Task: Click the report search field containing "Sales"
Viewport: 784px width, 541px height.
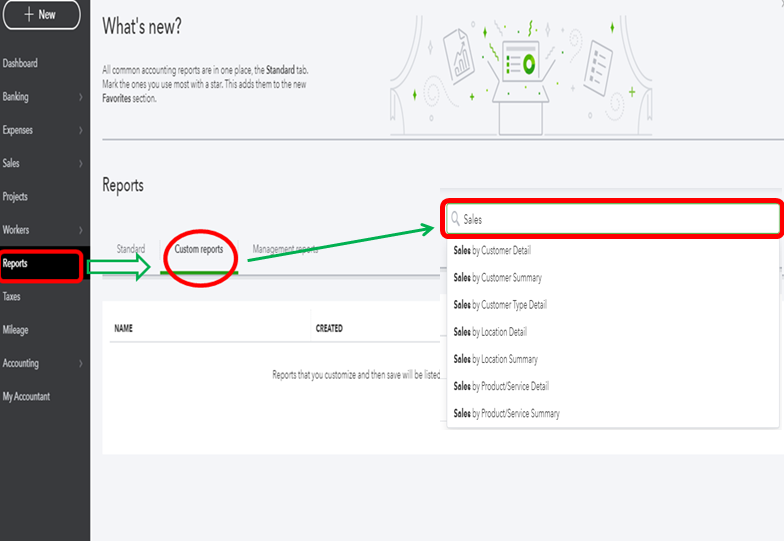Action: pyautogui.click(x=610, y=219)
